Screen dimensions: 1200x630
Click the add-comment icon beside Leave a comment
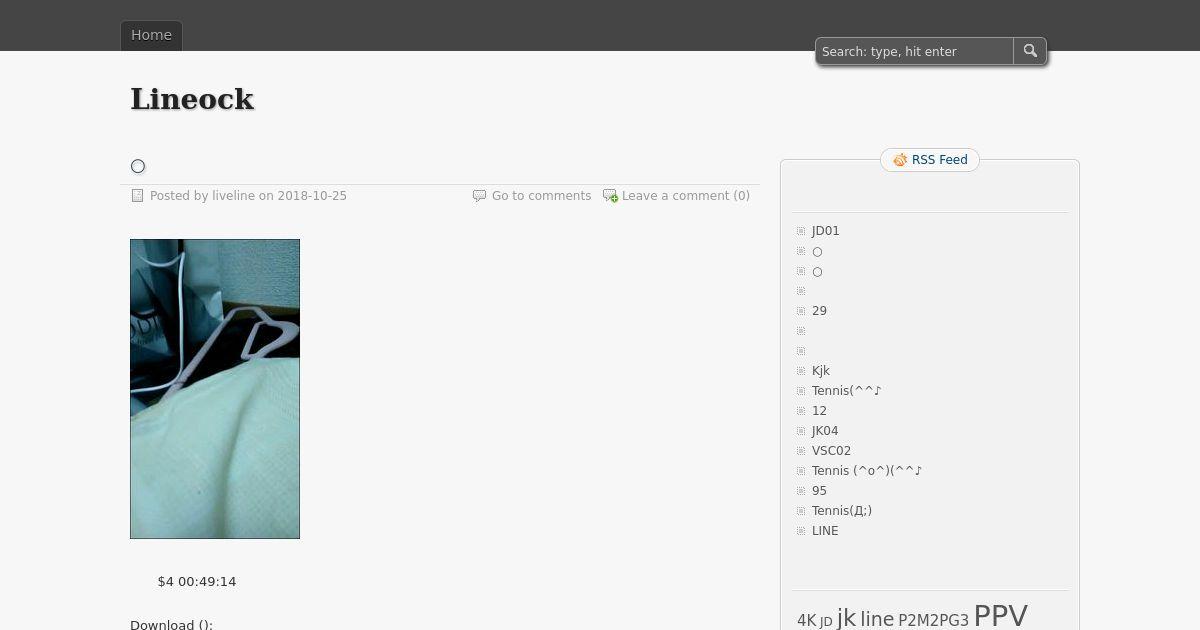(x=610, y=196)
